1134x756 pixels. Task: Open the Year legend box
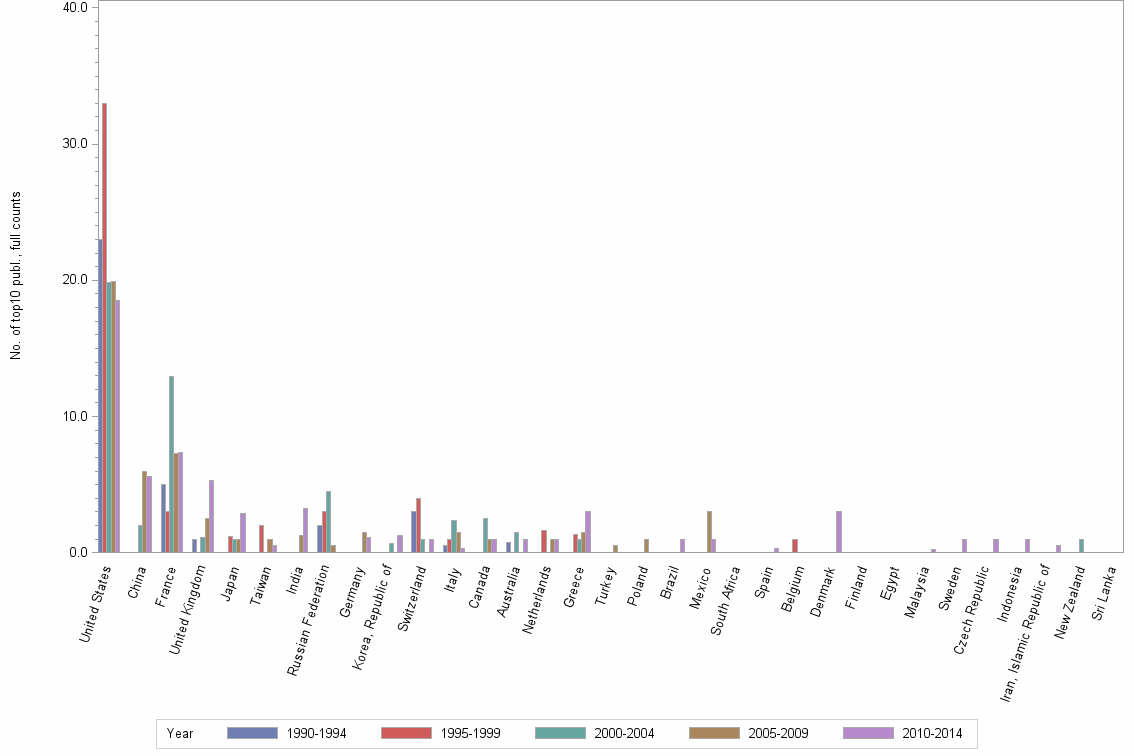point(180,733)
